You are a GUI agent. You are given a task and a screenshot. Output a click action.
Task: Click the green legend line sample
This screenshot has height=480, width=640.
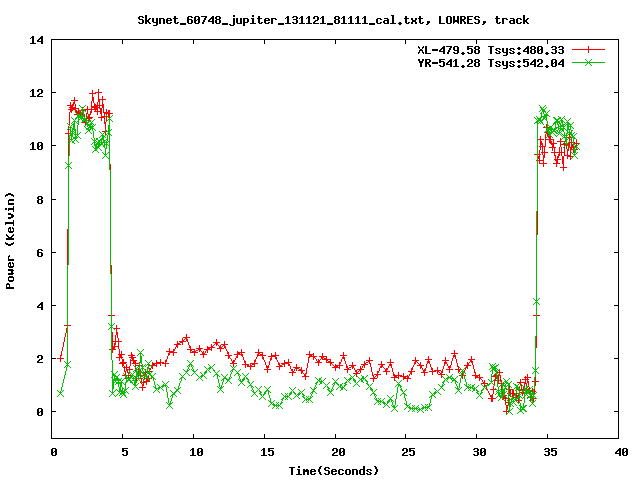coord(588,62)
